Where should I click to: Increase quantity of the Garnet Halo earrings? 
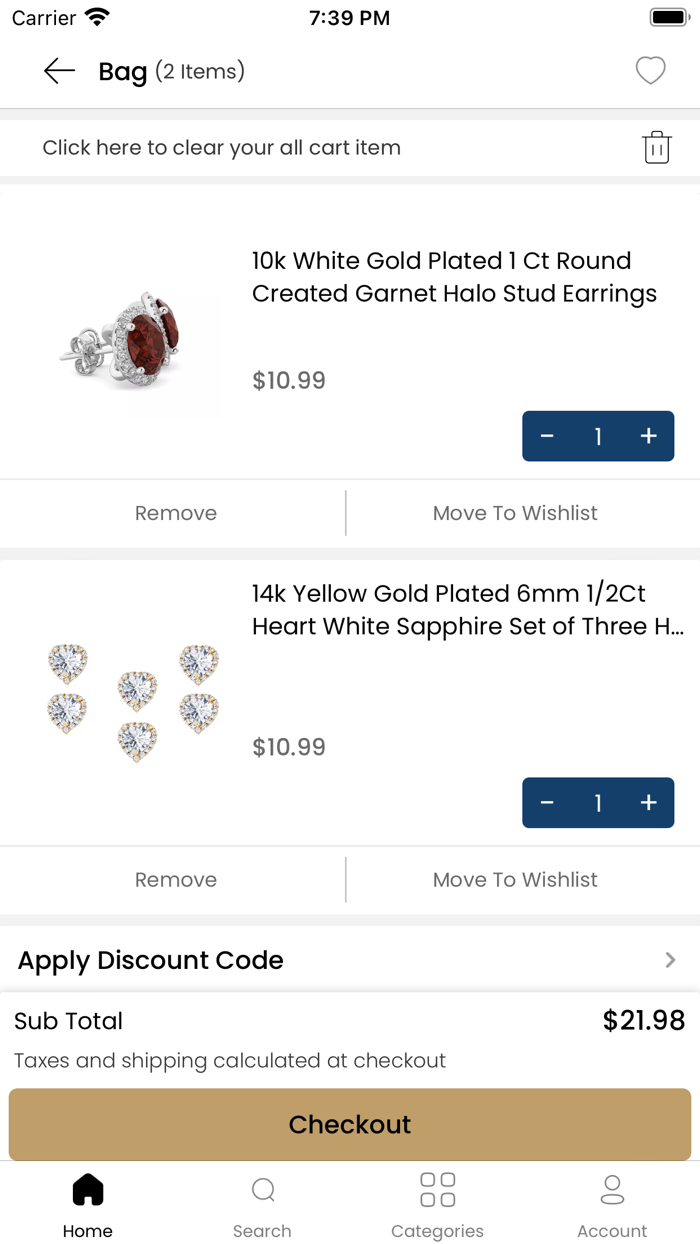[649, 436]
